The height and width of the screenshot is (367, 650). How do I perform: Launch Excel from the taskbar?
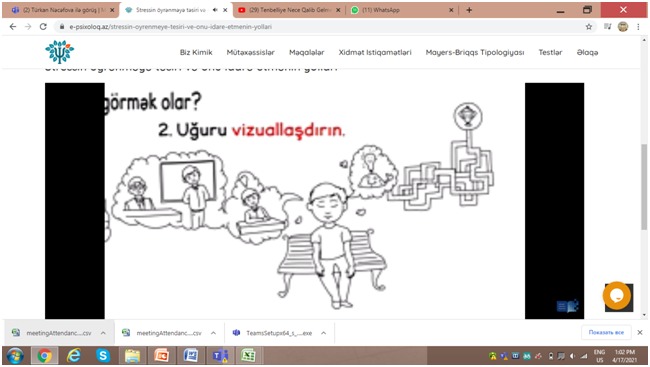pyautogui.click(x=248, y=356)
